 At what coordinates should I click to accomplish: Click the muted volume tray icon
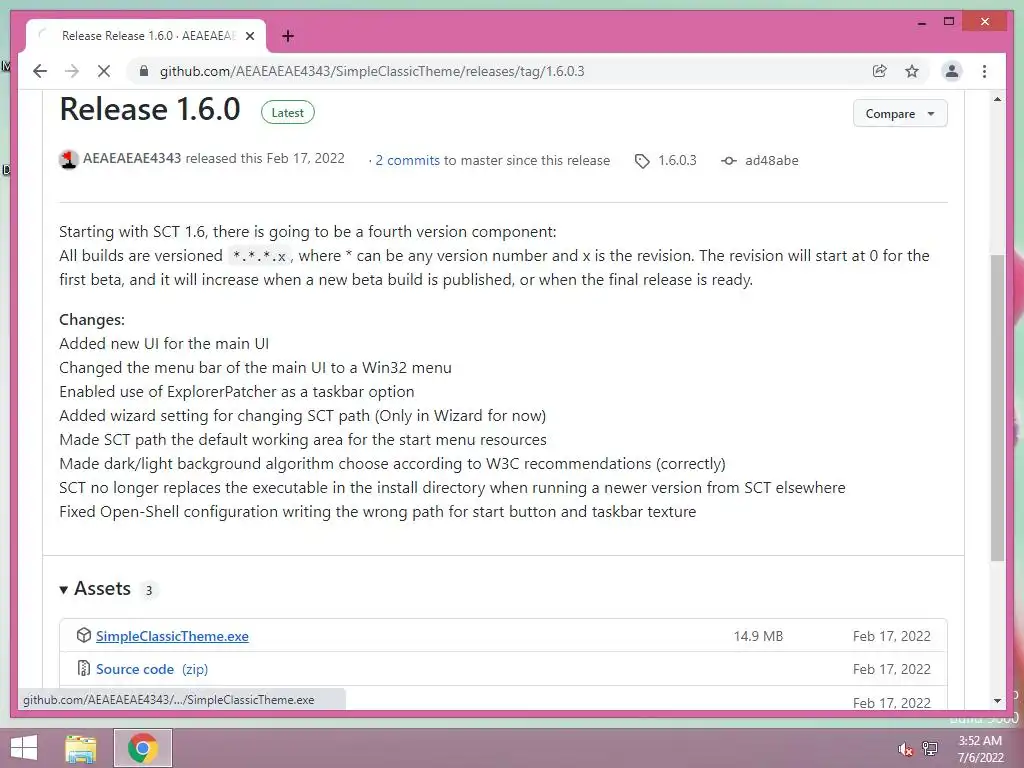(x=905, y=749)
